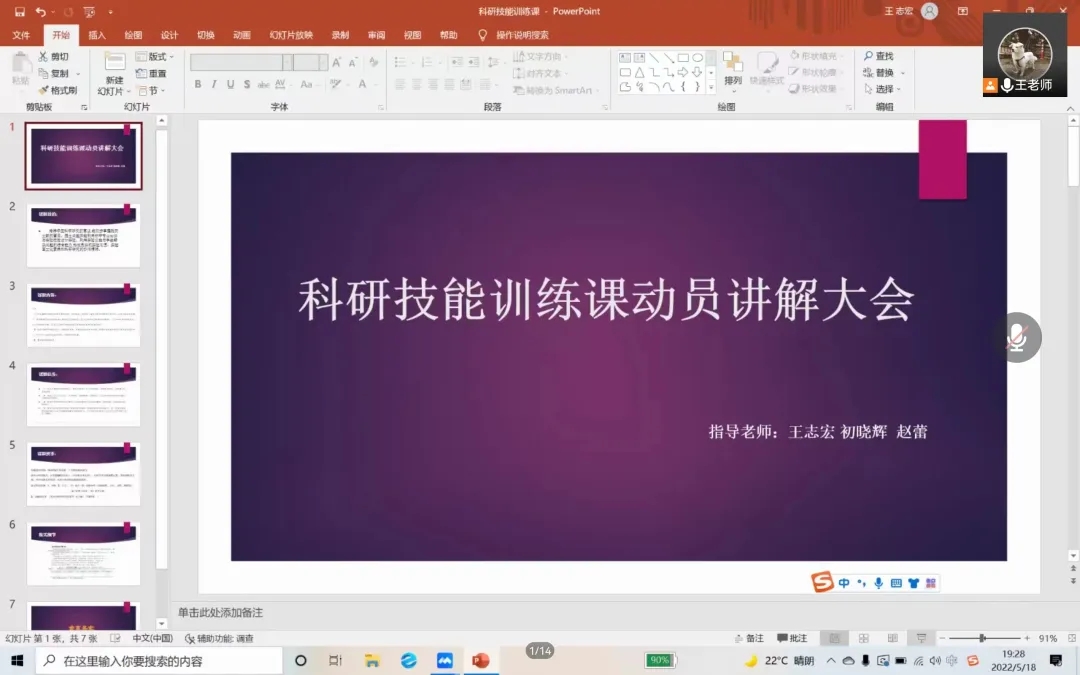Click the New Slide (新建幻灯片) button
This screenshot has height=675, width=1080.
click(114, 74)
